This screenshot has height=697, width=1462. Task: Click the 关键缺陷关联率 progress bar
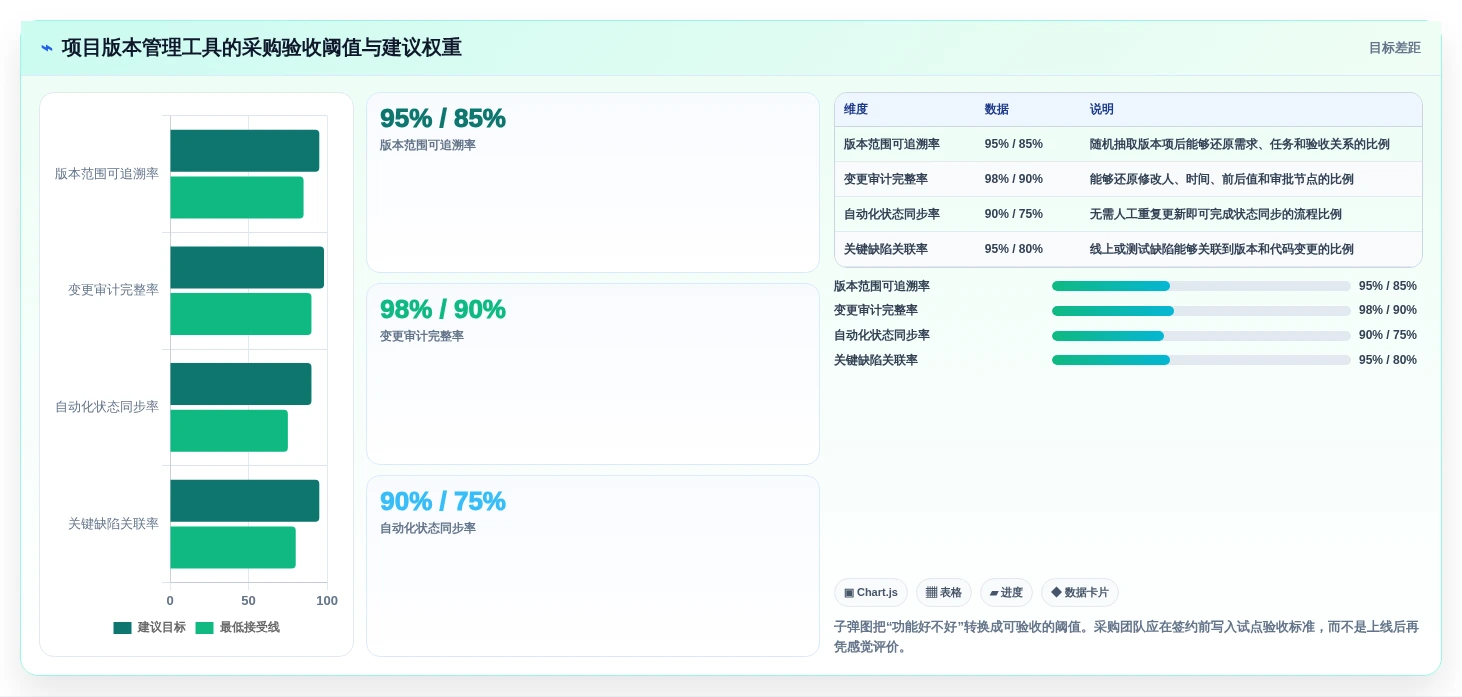pos(1201,360)
